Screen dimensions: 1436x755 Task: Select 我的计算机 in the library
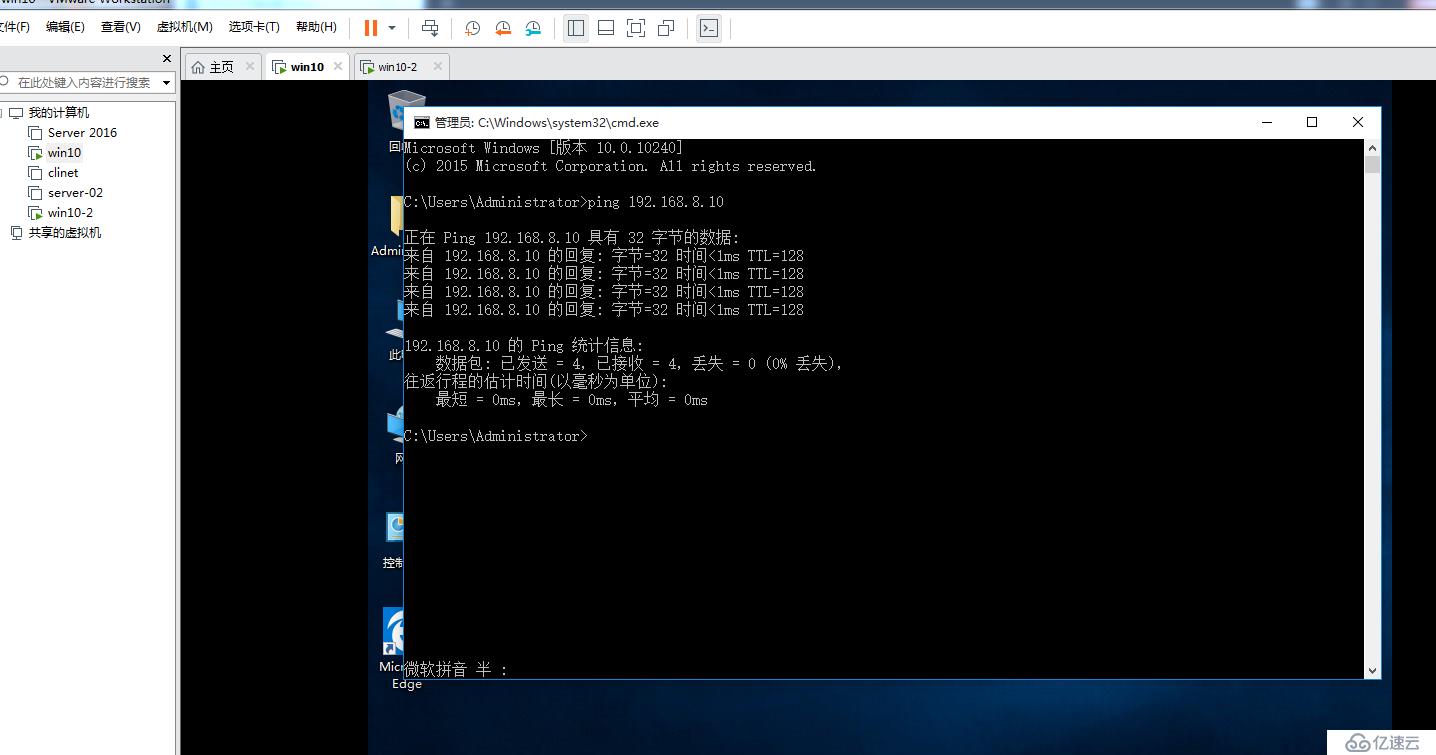(58, 113)
